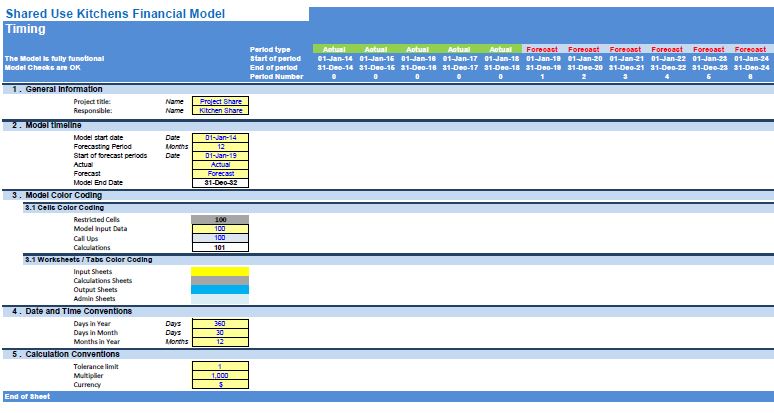Click the 'End of Sheet' footer bar text

tap(27, 396)
